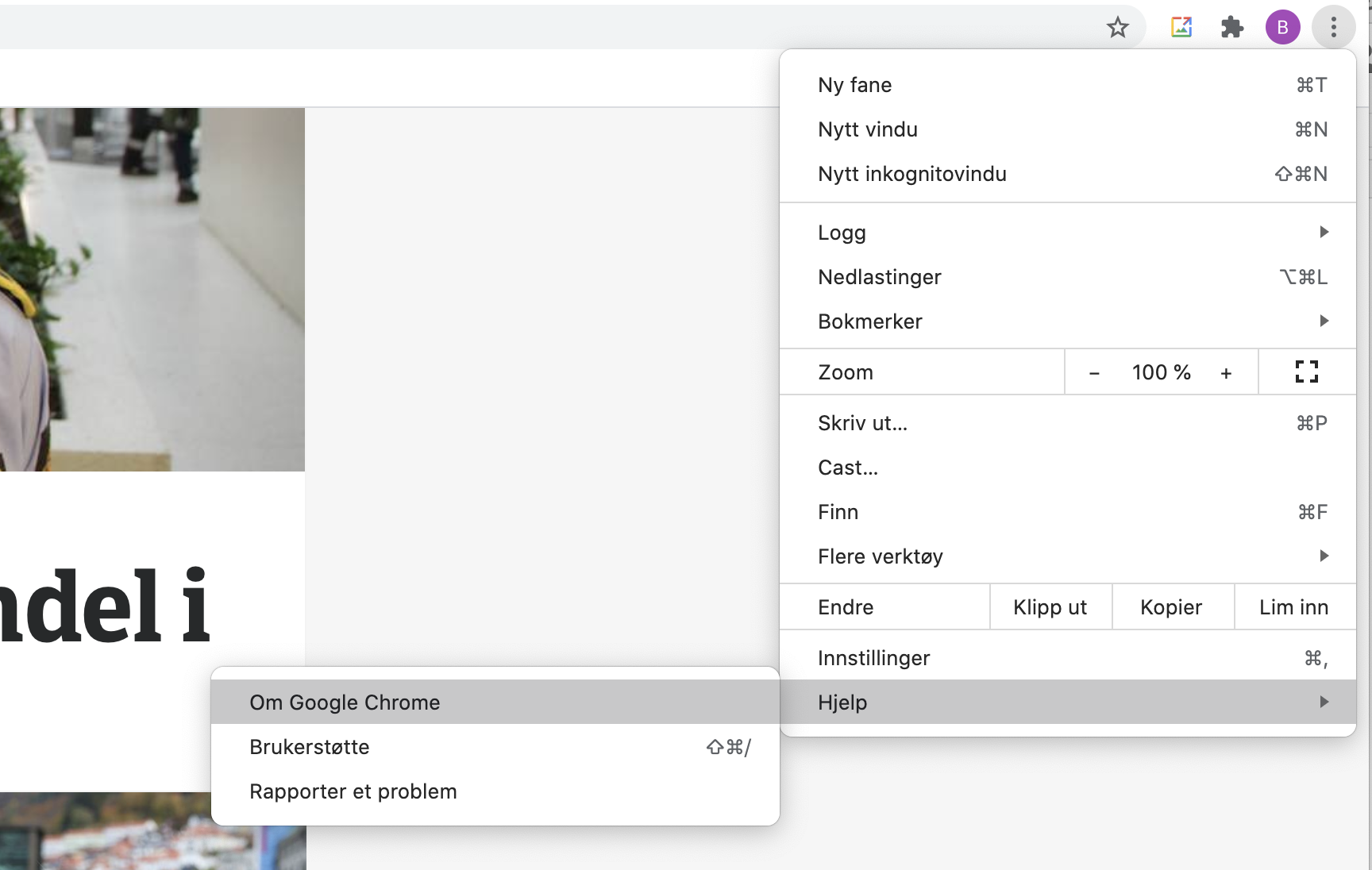Expand the Logg submenu arrow
Screen dimensions: 1372x870
[1323, 232]
